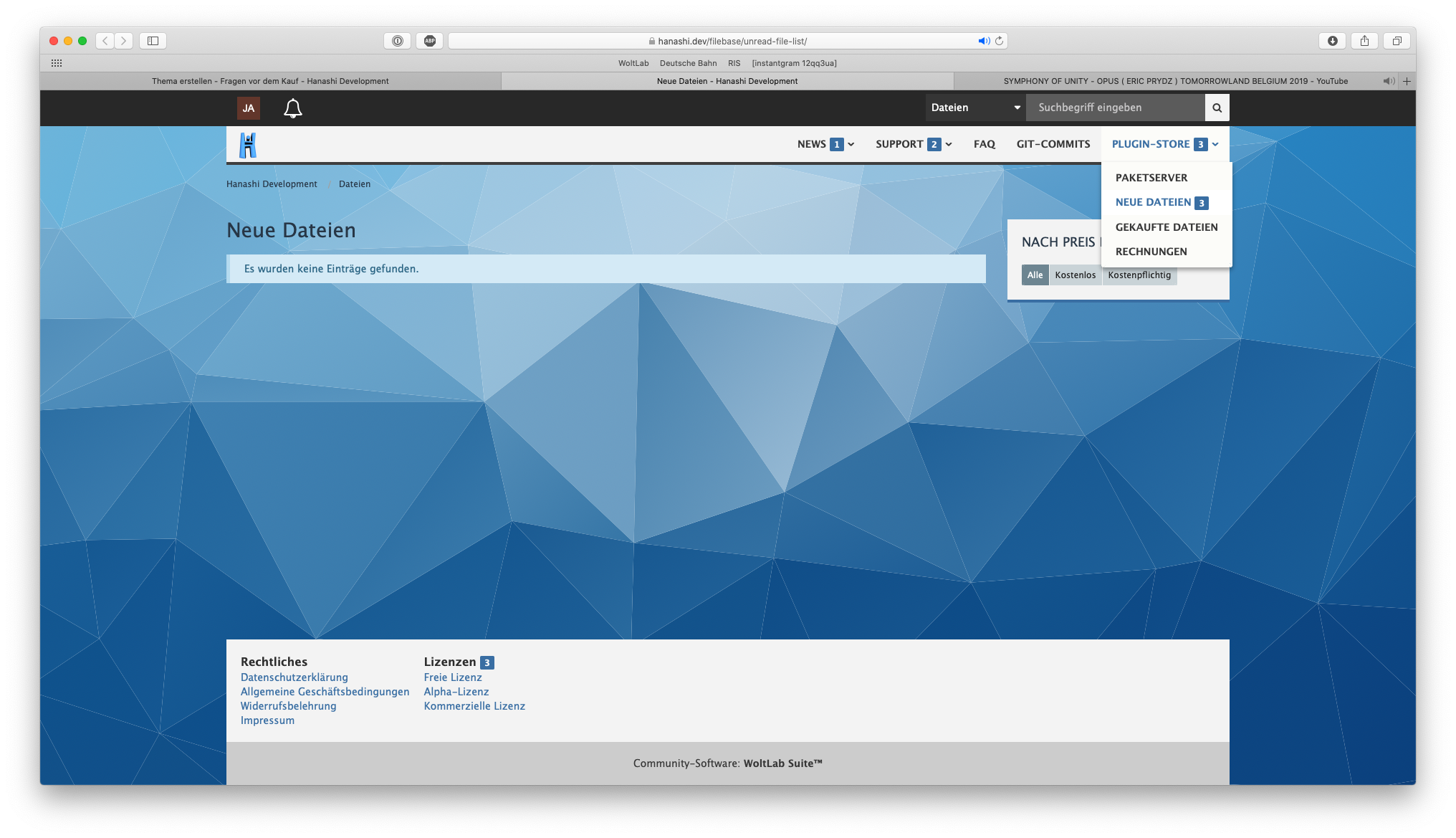Click the Safari share icon
The width and height of the screenshot is (1456, 838).
pyautogui.click(x=1364, y=41)
